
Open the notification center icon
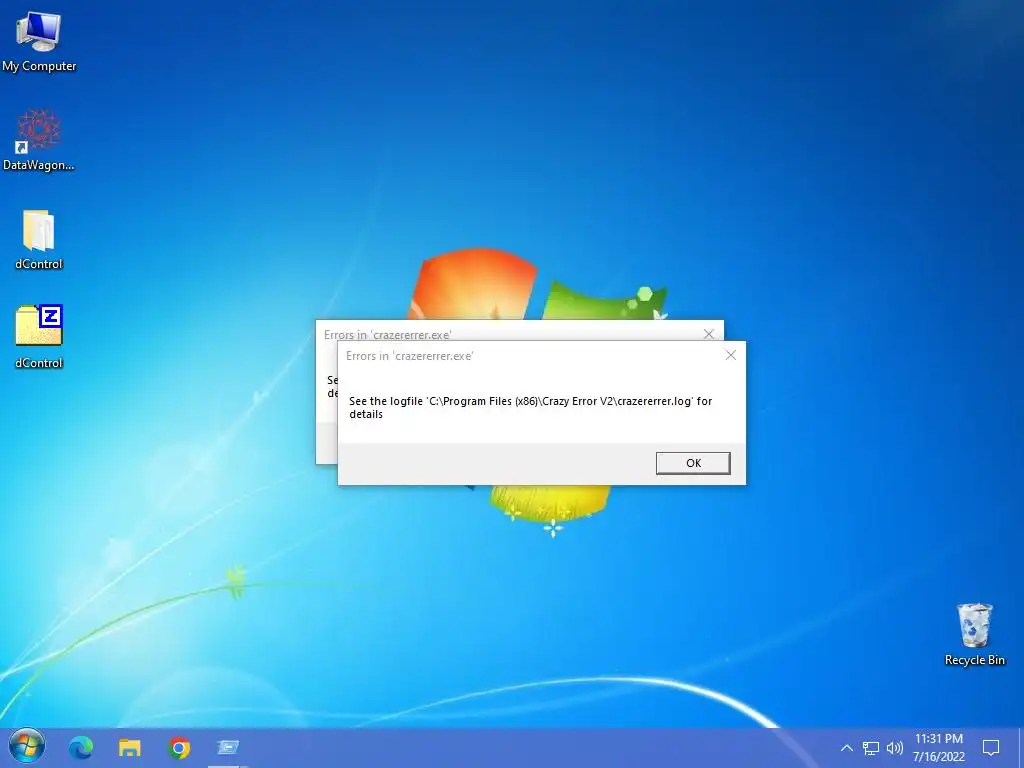pyautogui.click(x=991, y=748)
